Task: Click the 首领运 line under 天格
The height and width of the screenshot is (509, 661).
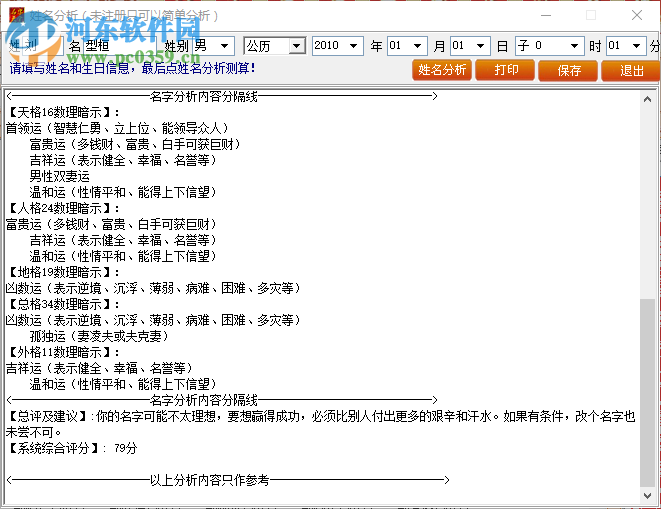Action: pos(117,128)
